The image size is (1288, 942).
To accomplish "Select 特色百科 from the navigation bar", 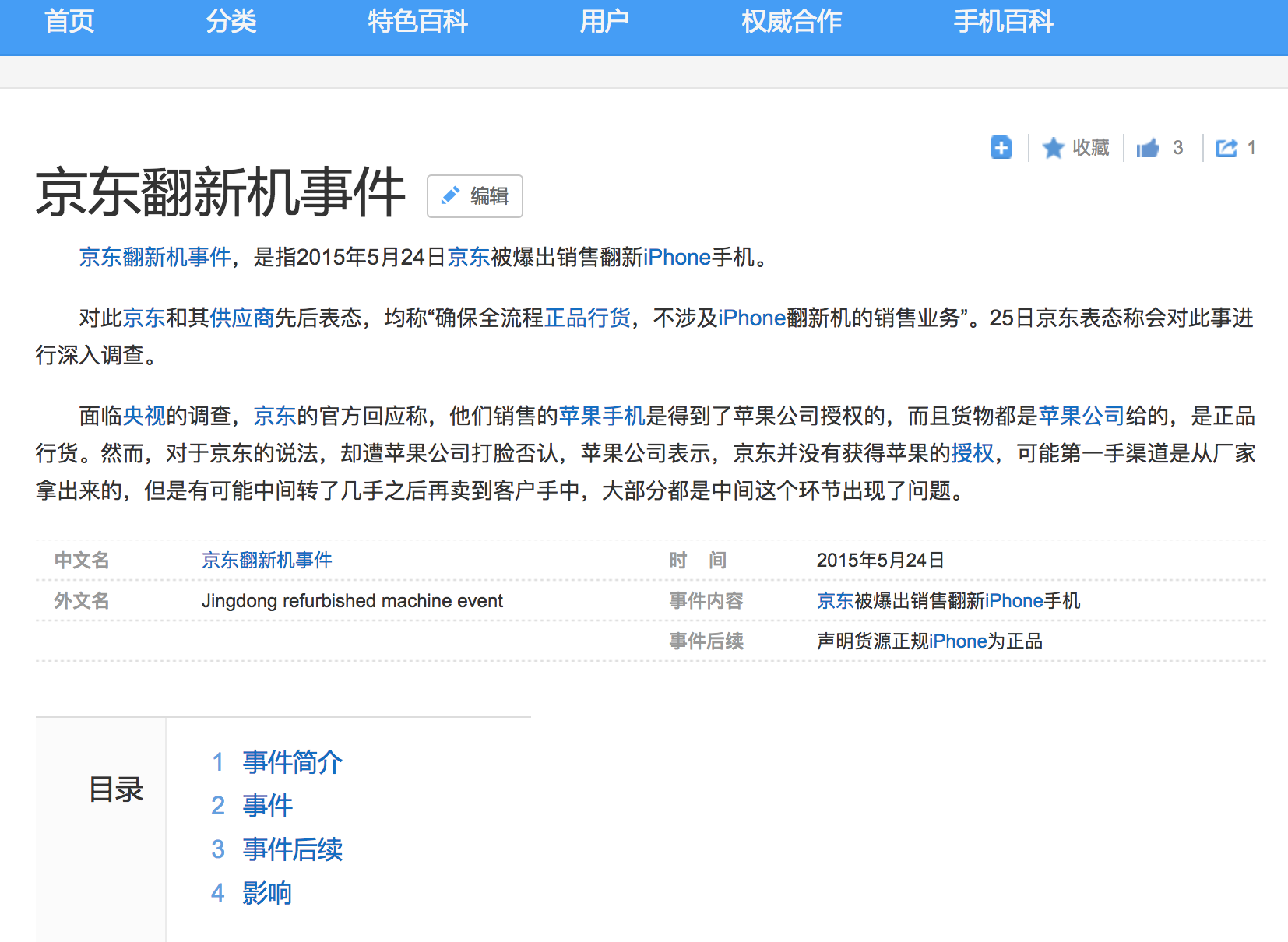I will click(x=418, y=22).
